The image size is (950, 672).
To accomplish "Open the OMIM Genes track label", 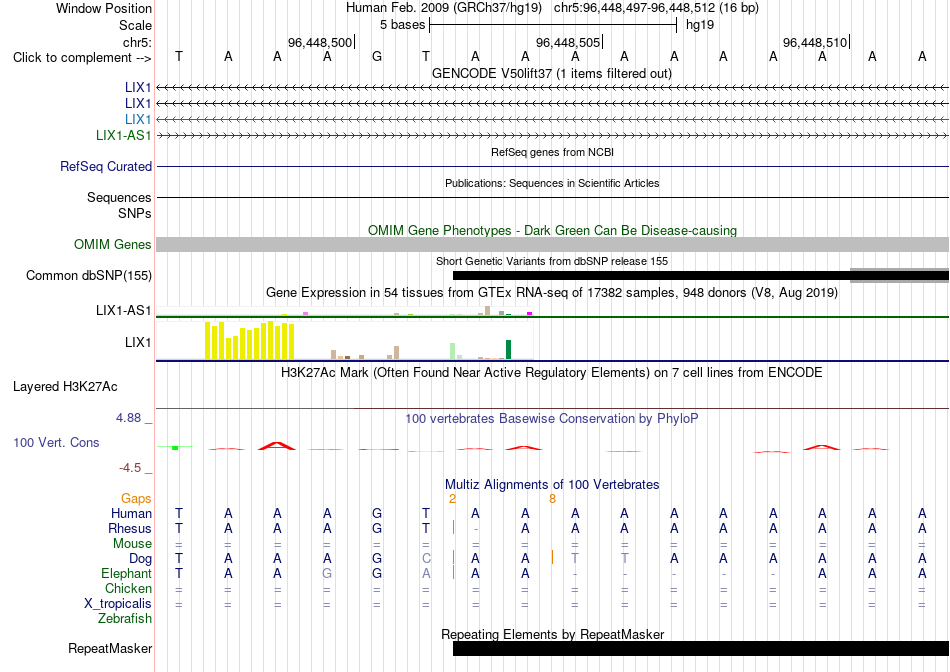I will click(x=113, y=244).
